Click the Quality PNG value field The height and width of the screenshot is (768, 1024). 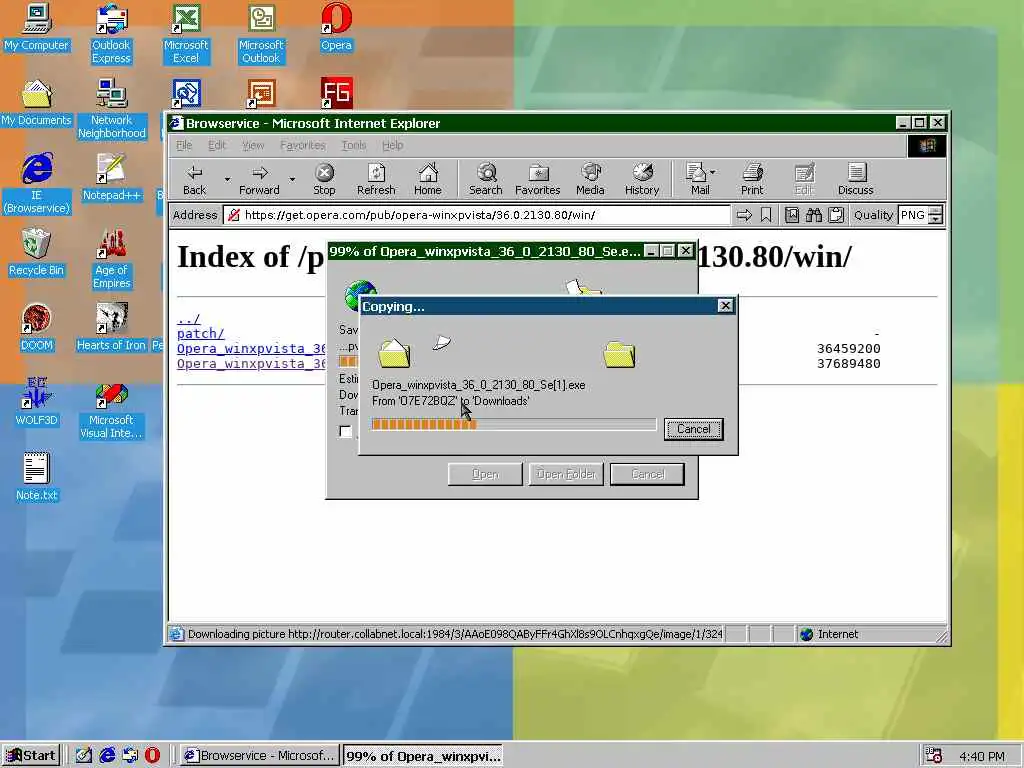pos(913,215)
